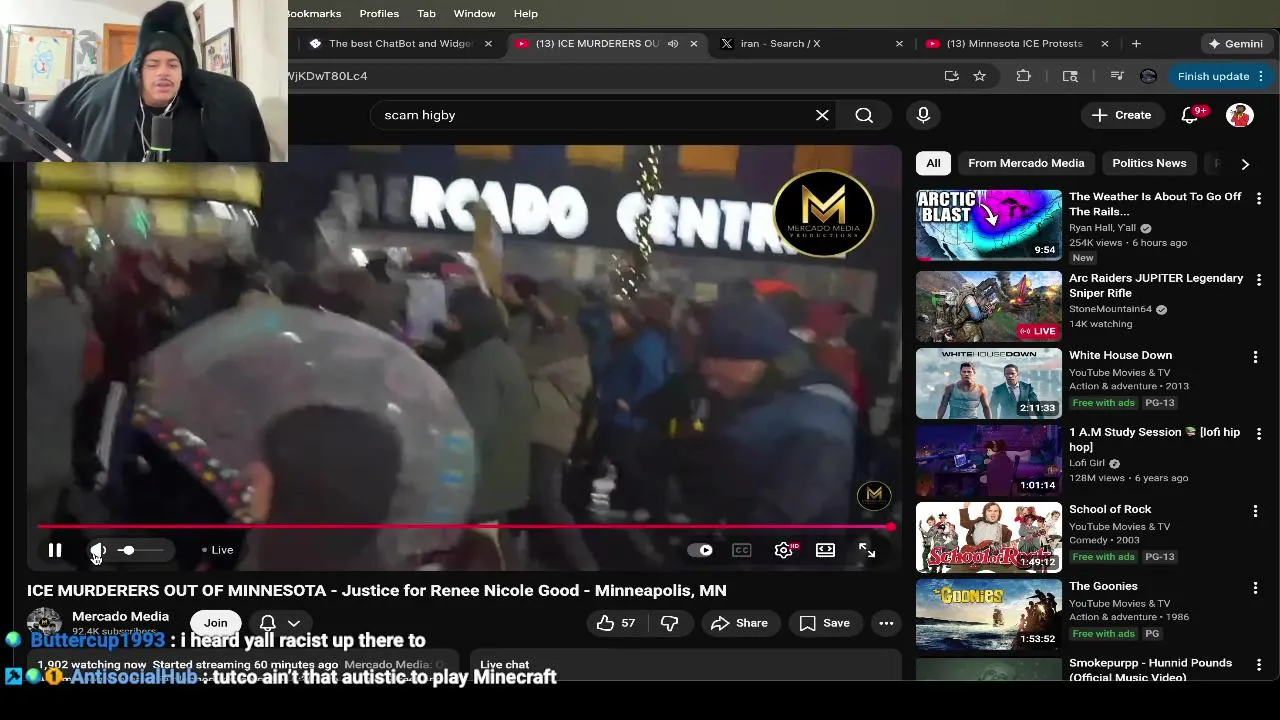The width and height of the screenshot is (1280, 720).
Task: Toggle the autoplay switch in player
Action: pyautogui.click(x=700, y=550)
